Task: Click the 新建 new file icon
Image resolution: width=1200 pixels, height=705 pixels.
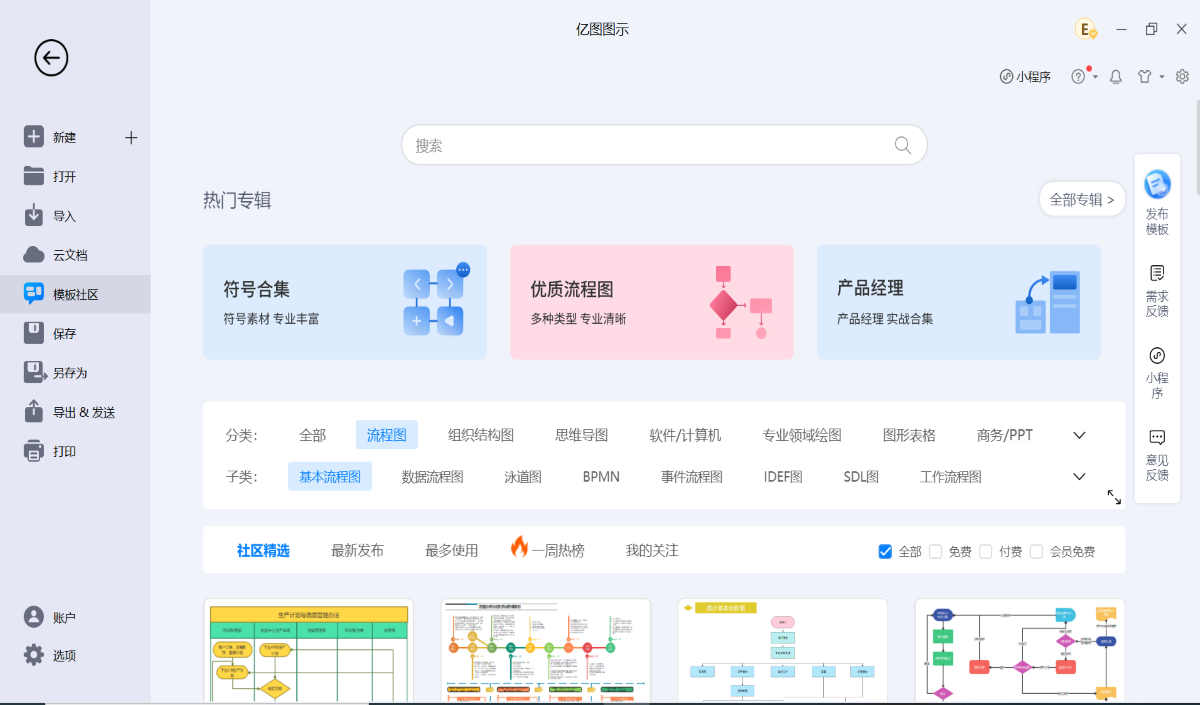Action: click(x=34, y=137)
